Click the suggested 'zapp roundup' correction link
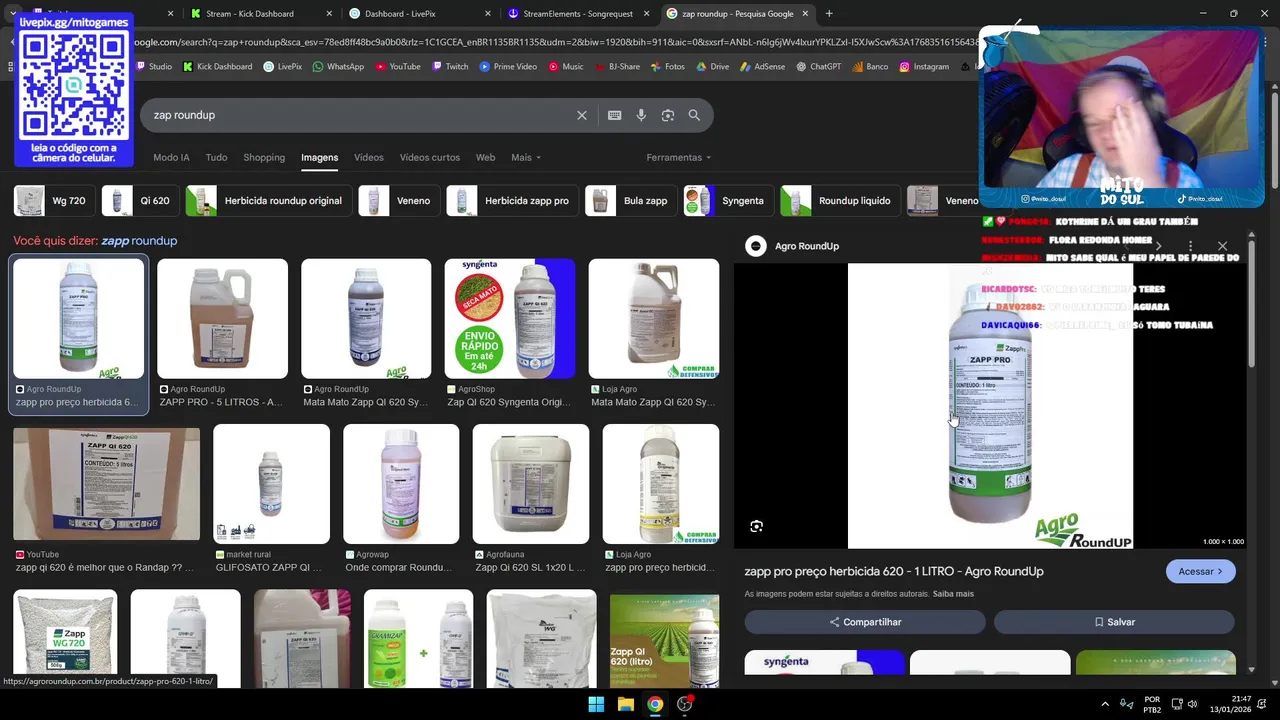This screenshot has height=720, width=1280. tap(139, 241)
